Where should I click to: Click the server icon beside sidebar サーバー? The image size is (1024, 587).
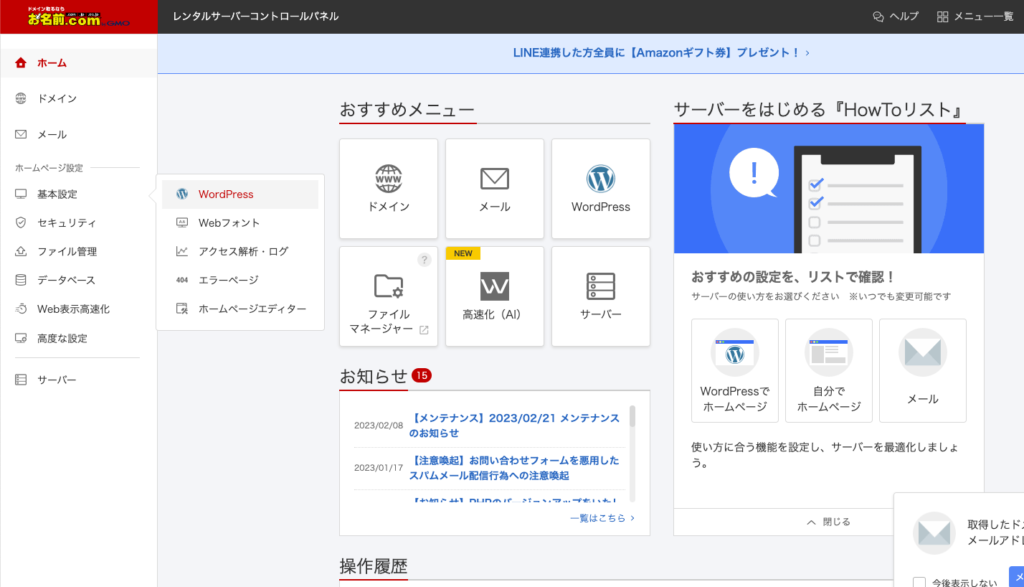(x=21, y=380)
